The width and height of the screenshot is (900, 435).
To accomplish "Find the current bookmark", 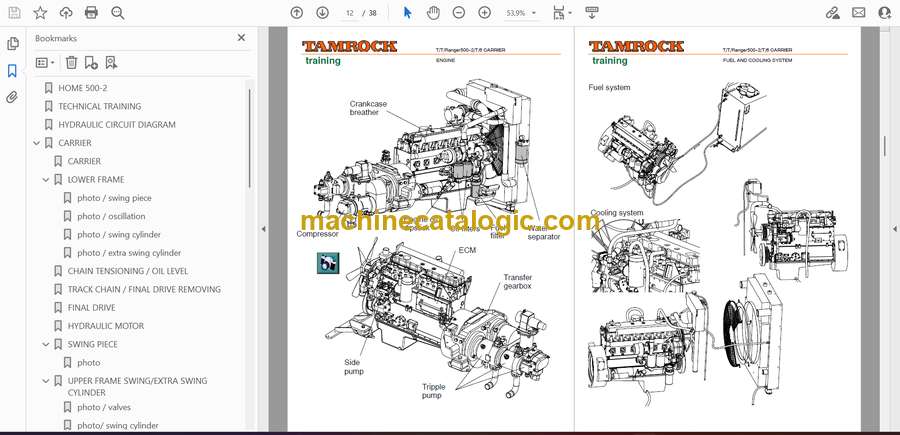I will pyautogui.click(x=111, y=63).
